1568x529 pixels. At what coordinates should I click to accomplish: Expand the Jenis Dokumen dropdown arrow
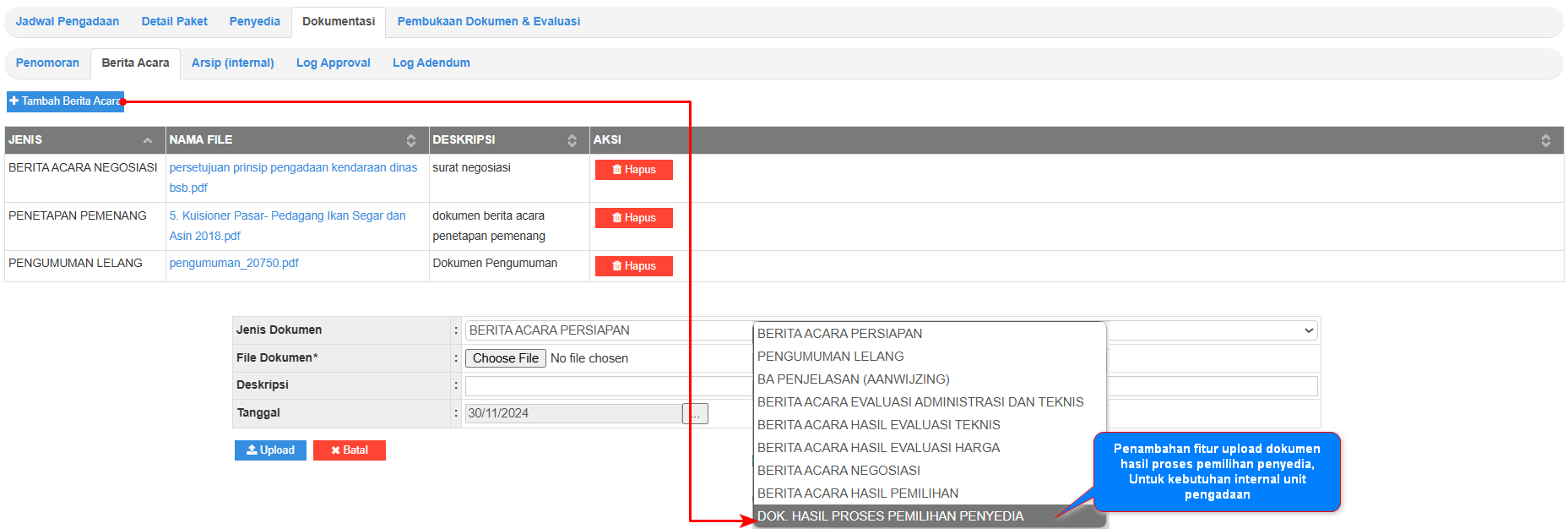coord(1308,330)
